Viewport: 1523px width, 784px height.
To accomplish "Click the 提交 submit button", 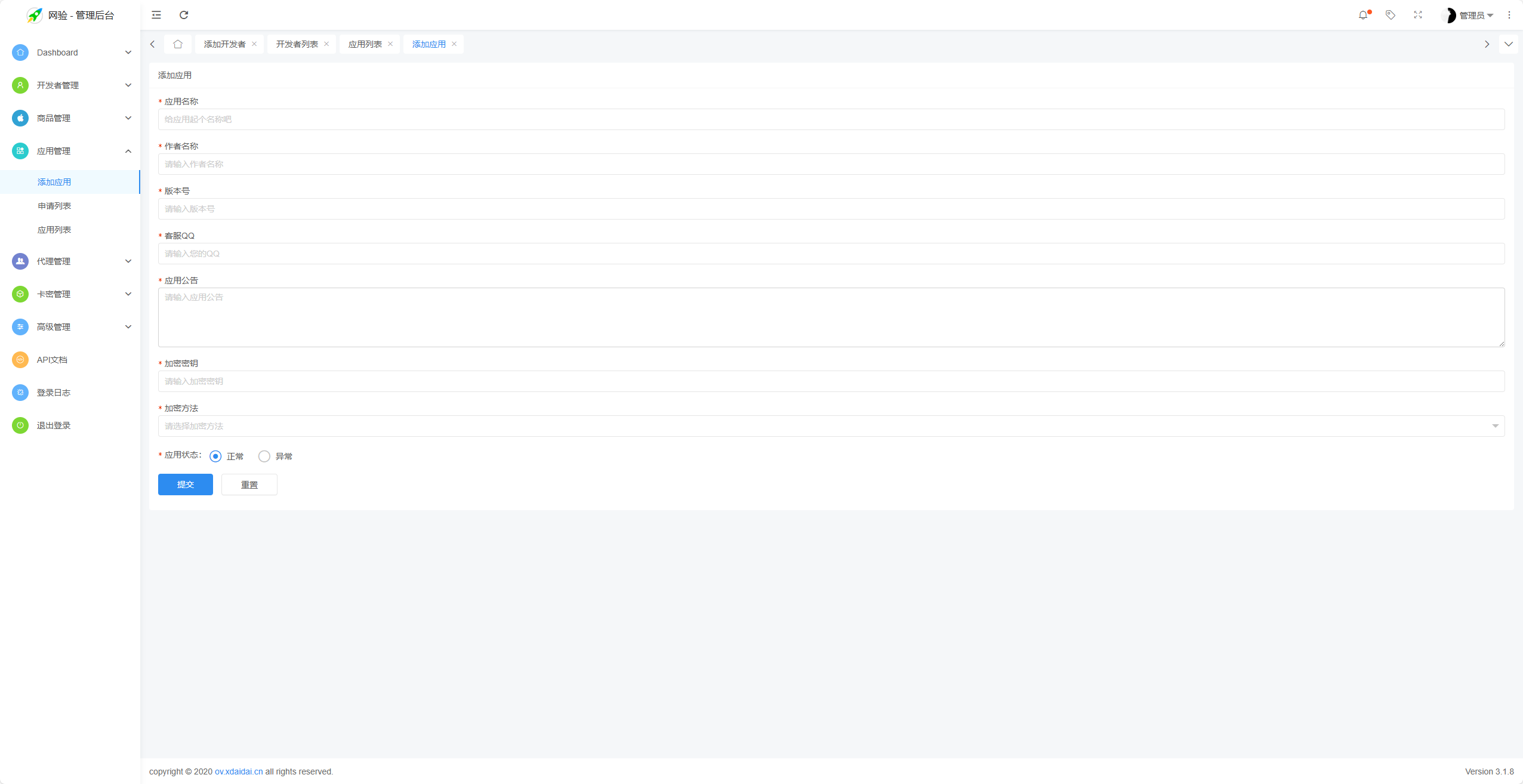I will pyautogui.click(x=186, y=484).
